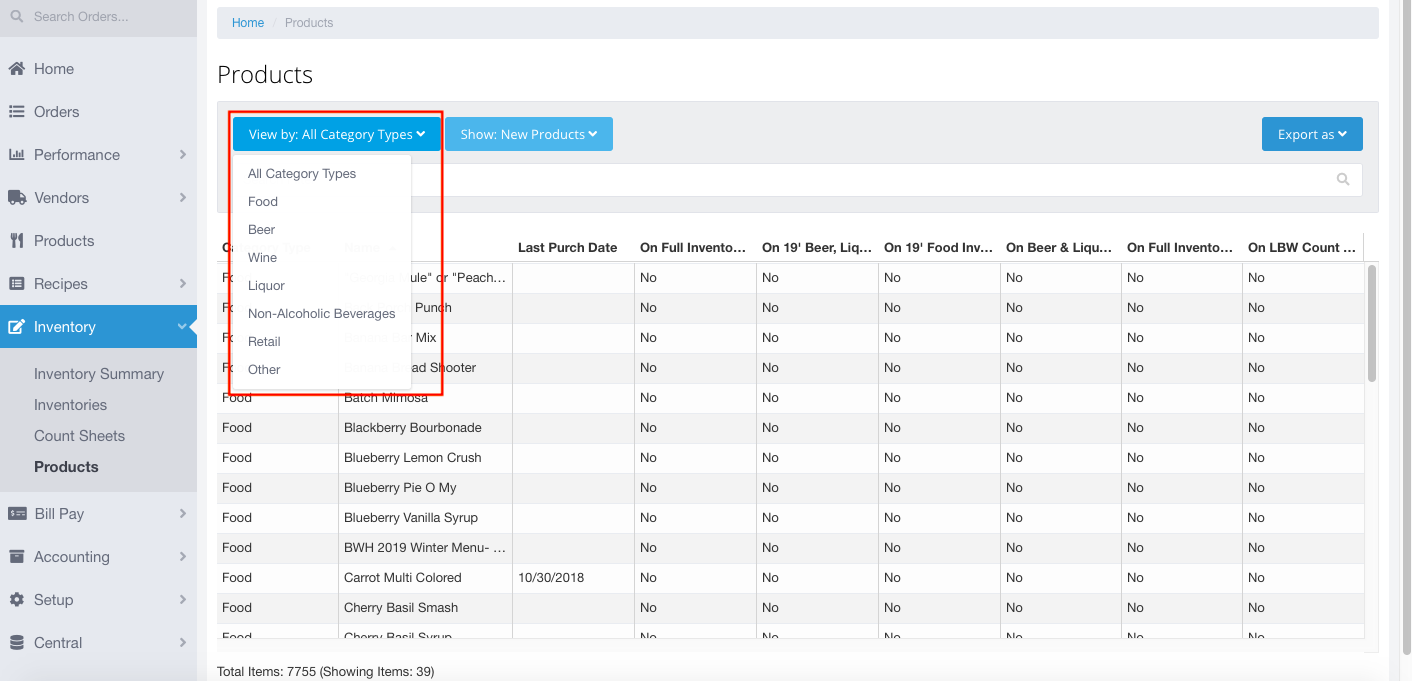Select Liquor from category list
This screenshot has width=1412, height=681.
(x=266, y=286)
